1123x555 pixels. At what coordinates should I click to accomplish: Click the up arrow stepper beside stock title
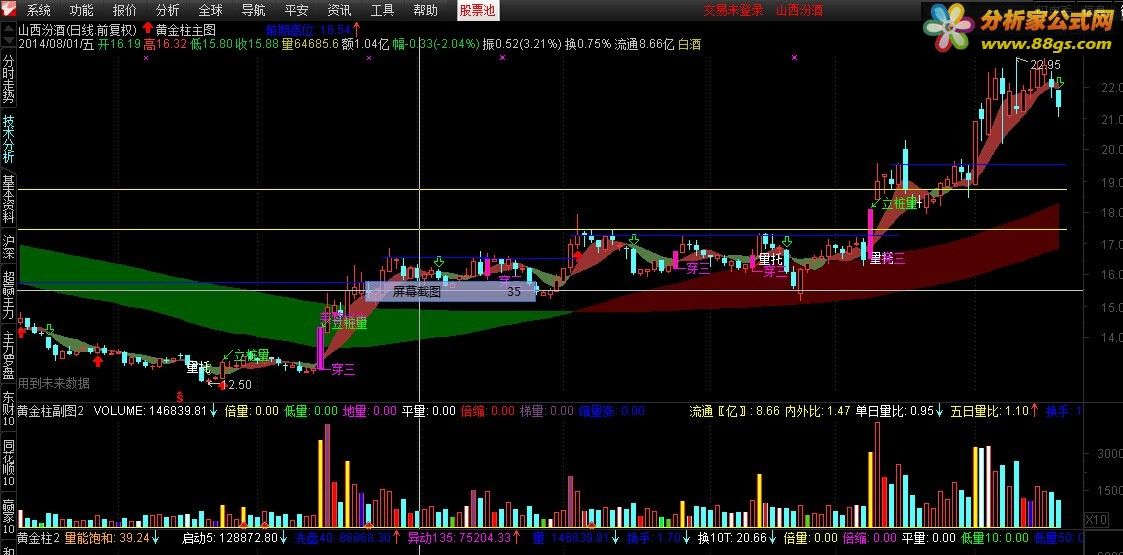coord(9,31)
